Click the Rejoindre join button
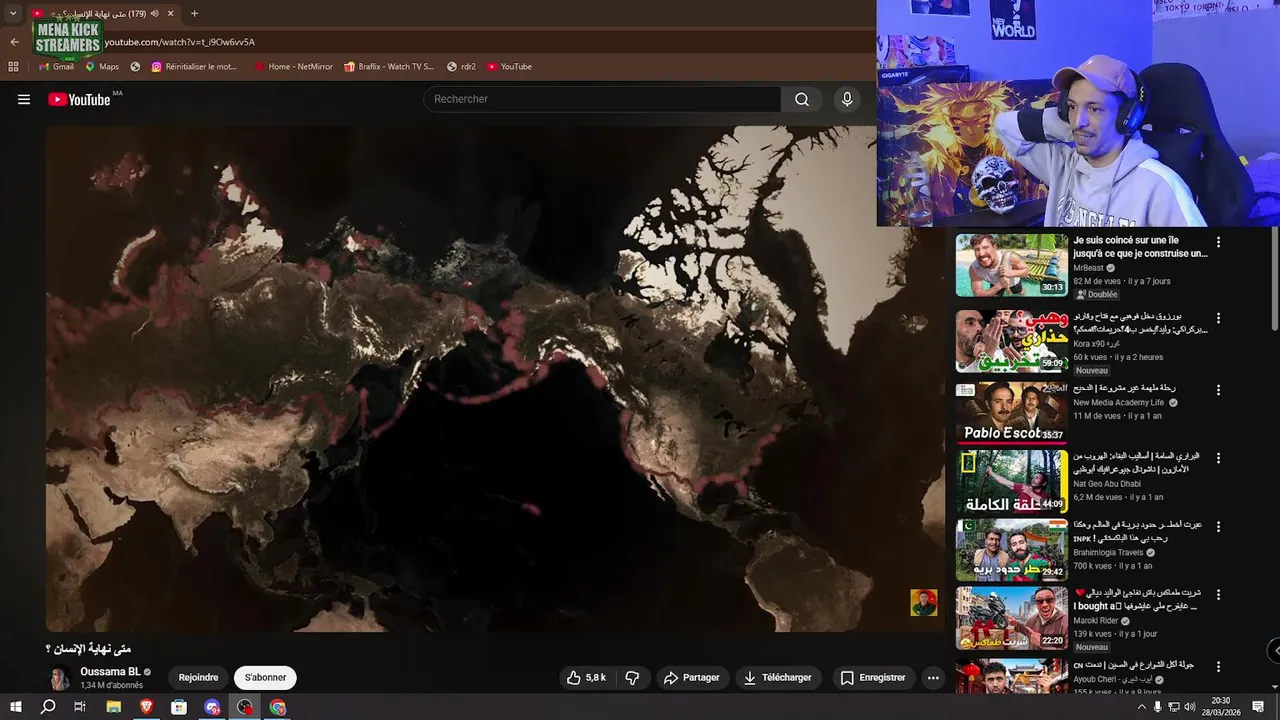1280x720 pixels. (x=198, y=677)
